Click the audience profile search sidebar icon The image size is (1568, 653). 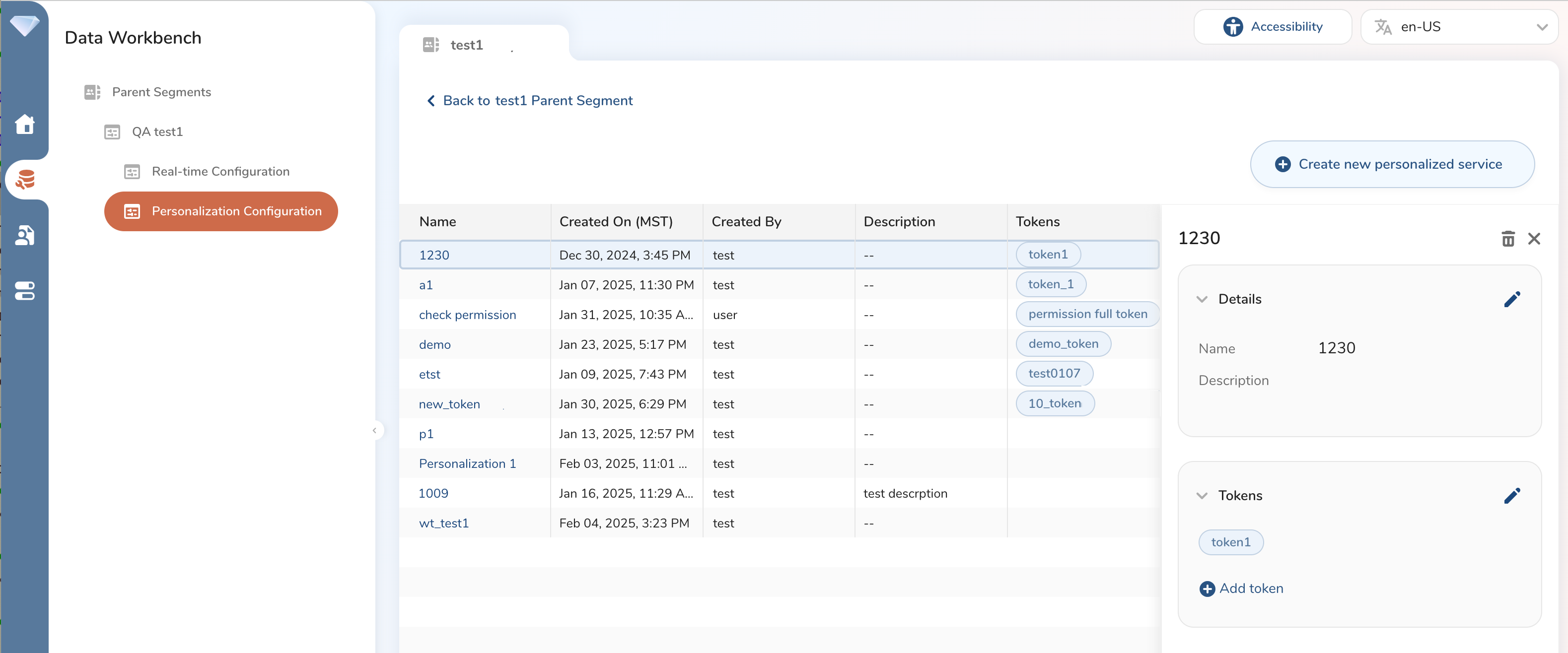point(24,235)
